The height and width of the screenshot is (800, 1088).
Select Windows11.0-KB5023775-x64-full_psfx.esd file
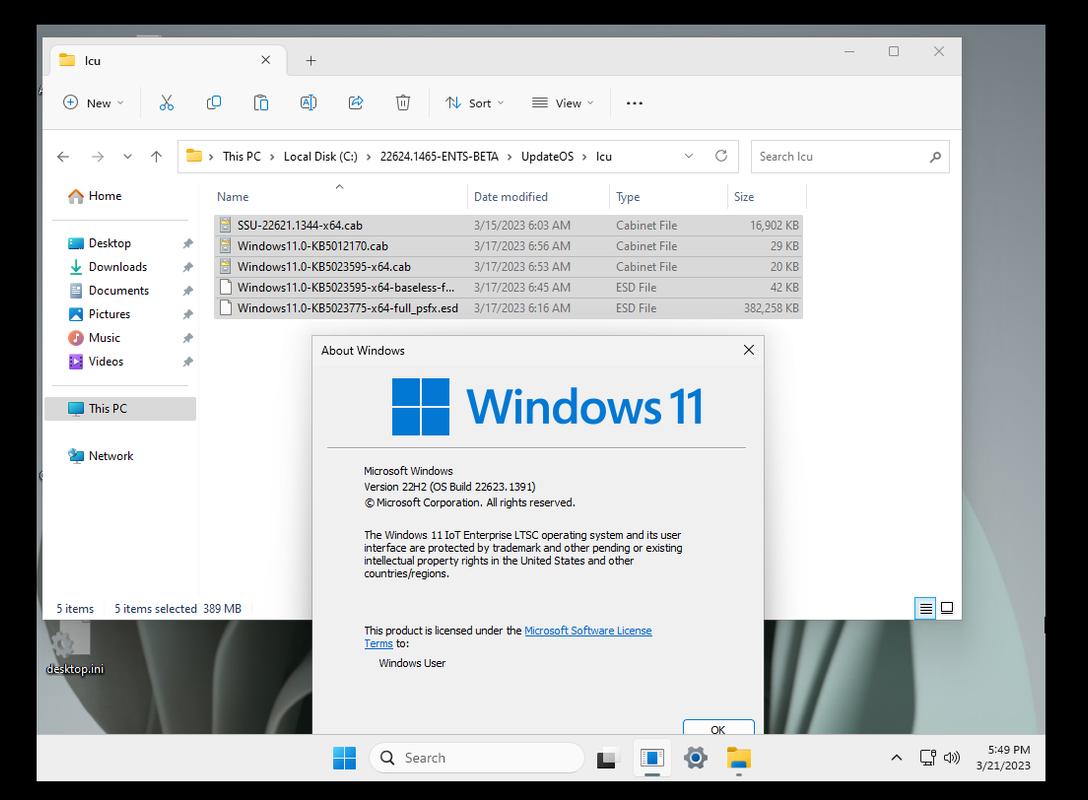(508, 308)
